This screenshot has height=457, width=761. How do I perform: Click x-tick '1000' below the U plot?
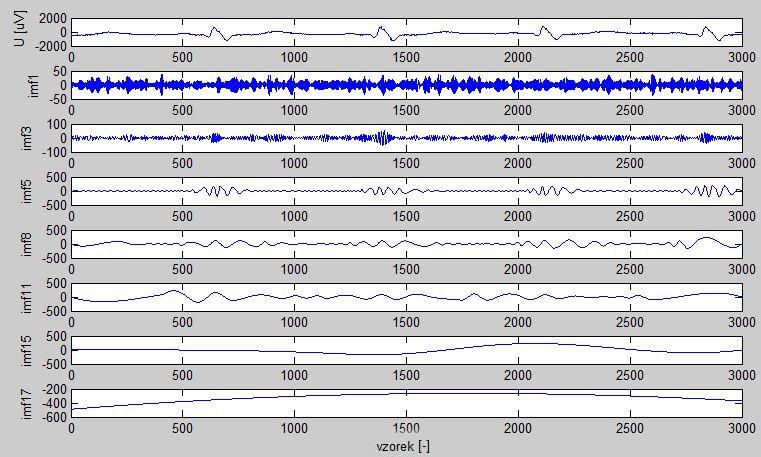(x=295, y=57)
